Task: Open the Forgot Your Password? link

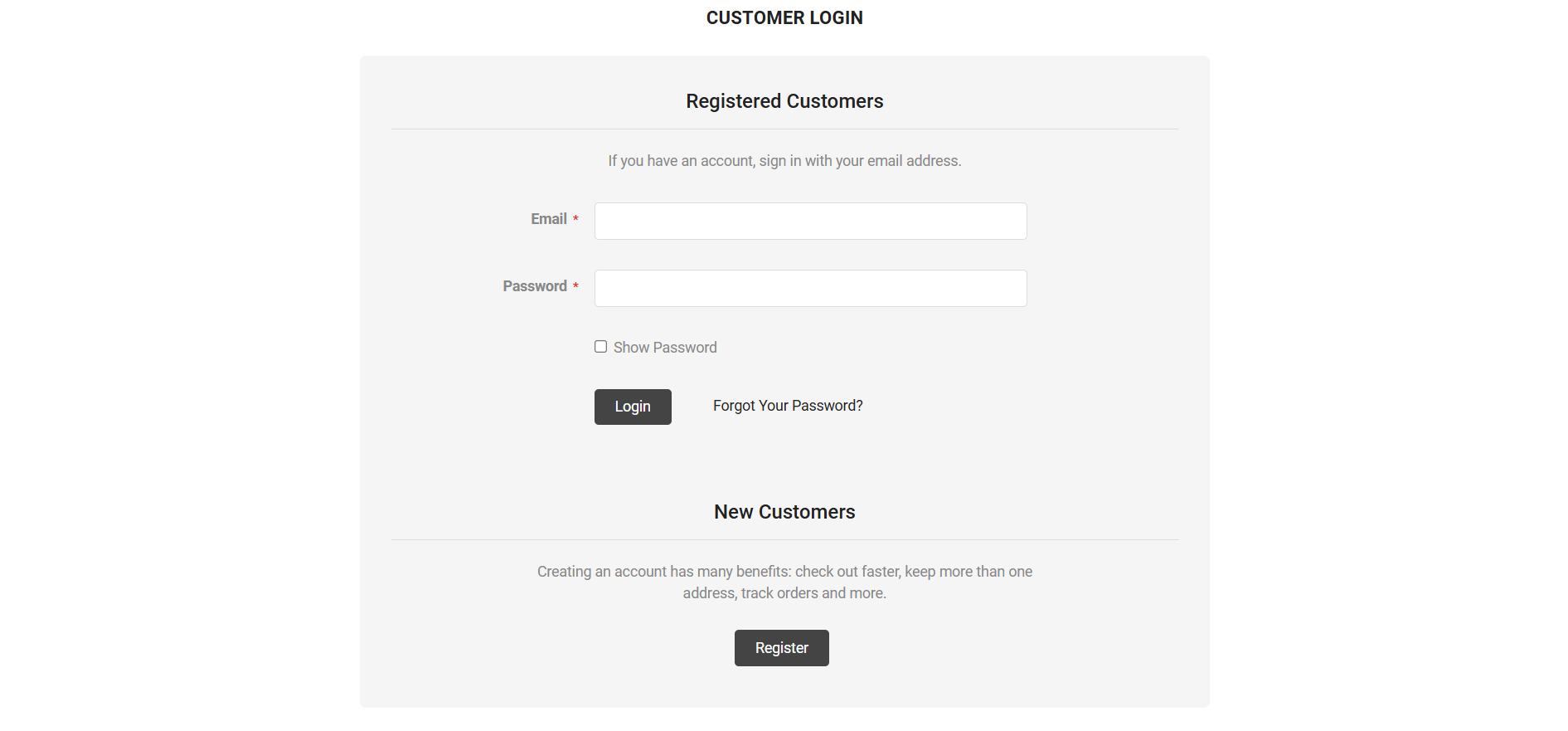Action: click(788, 406)
